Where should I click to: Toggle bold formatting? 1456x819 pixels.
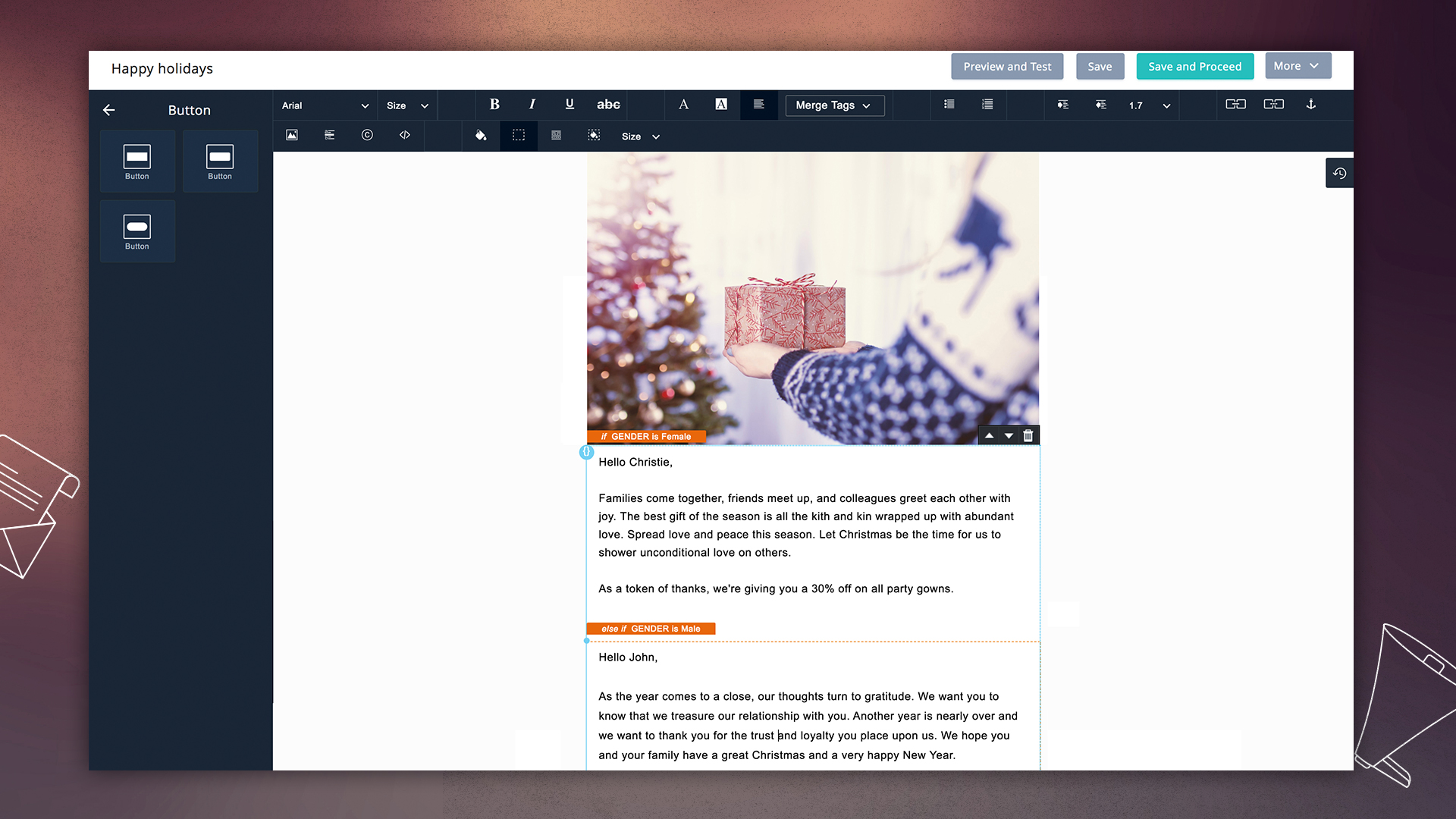pyautogui.click(x=494, y=105)
